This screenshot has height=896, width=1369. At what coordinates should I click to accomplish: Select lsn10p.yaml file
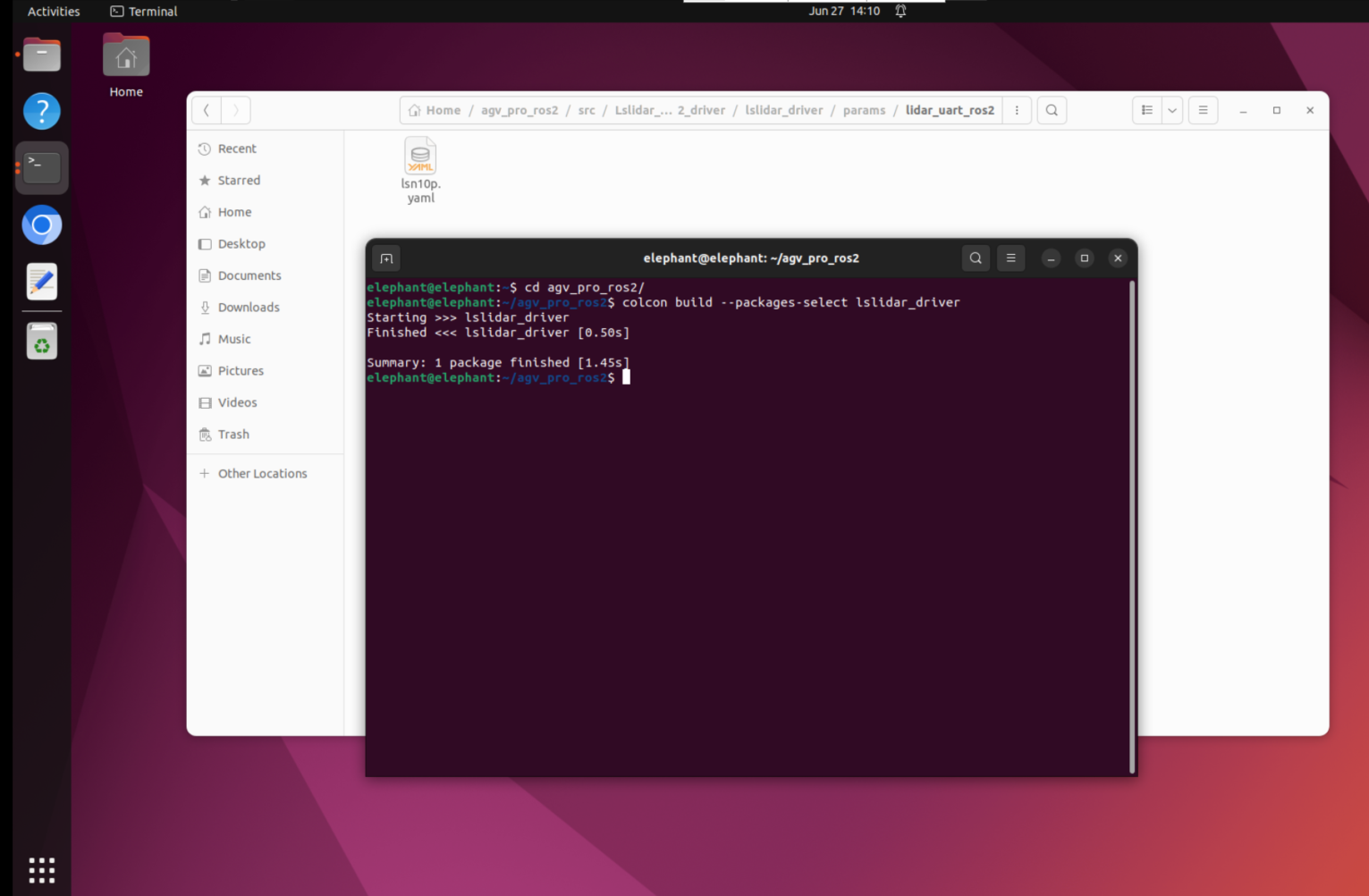click(x=420, y=171)
